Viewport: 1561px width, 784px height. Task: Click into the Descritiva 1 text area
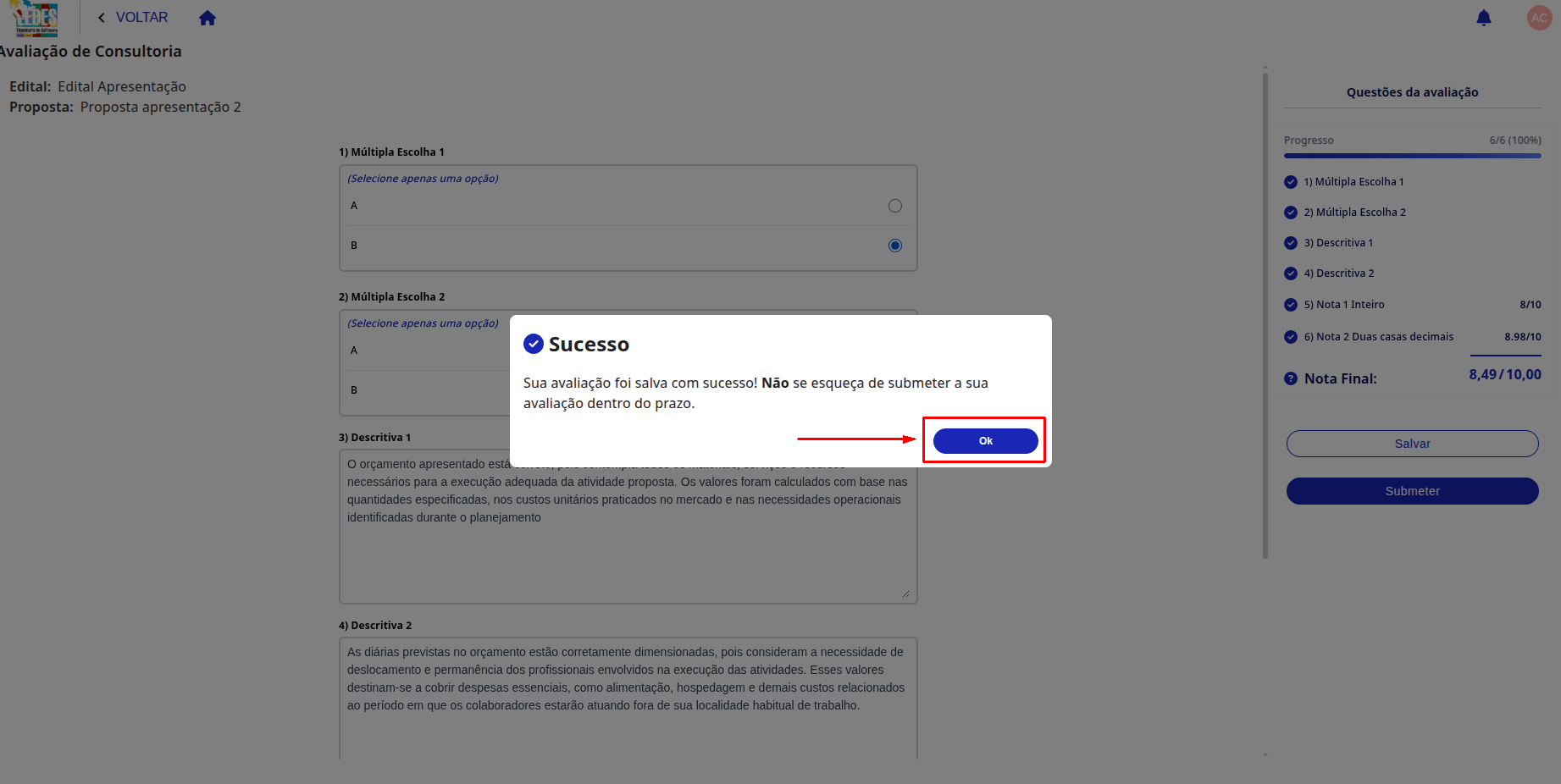coord(628,527)
